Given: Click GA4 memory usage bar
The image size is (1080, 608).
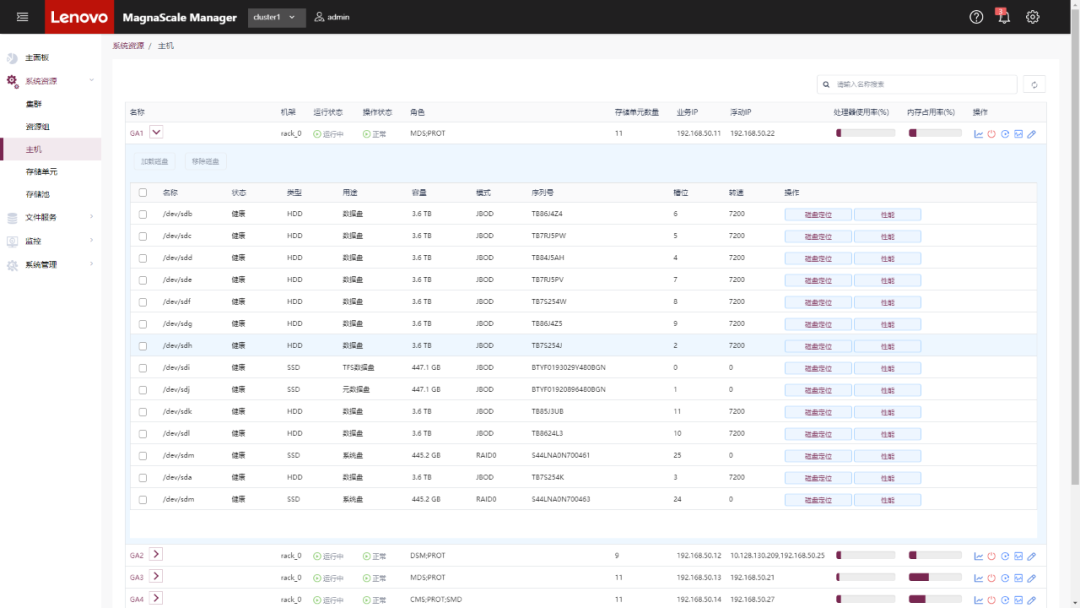Looking at the screenshot, I should pyautogui.click(x=935, y=599).
